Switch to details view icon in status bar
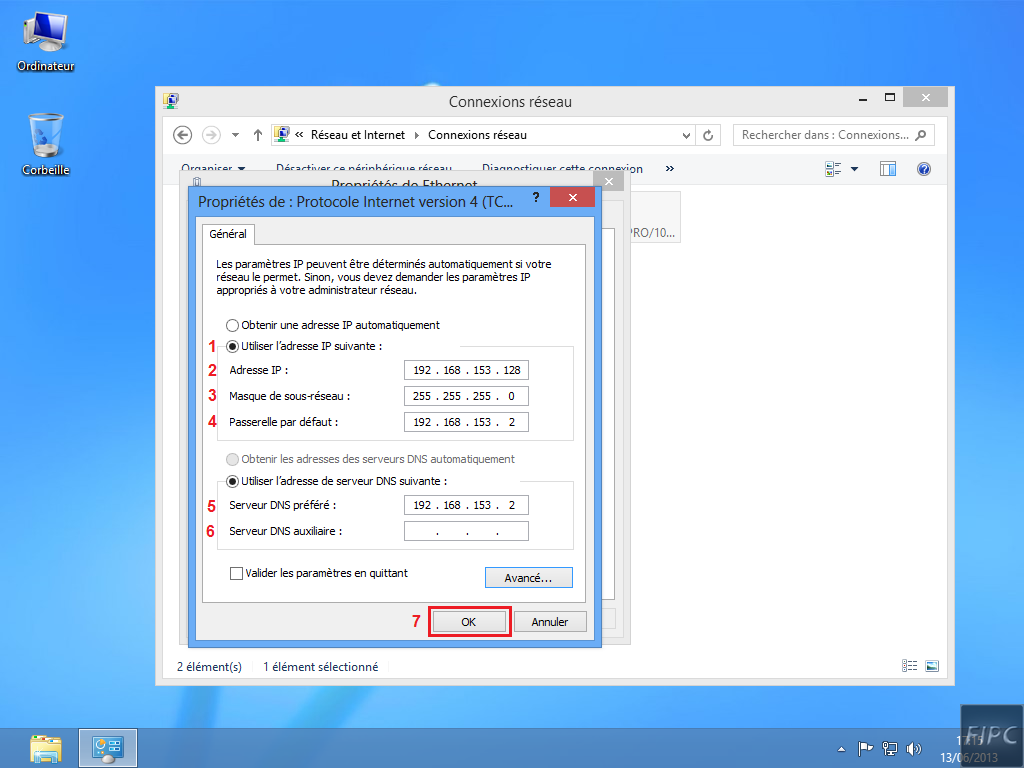This screenshot has height=768, width=1024. tap(909, 666)
